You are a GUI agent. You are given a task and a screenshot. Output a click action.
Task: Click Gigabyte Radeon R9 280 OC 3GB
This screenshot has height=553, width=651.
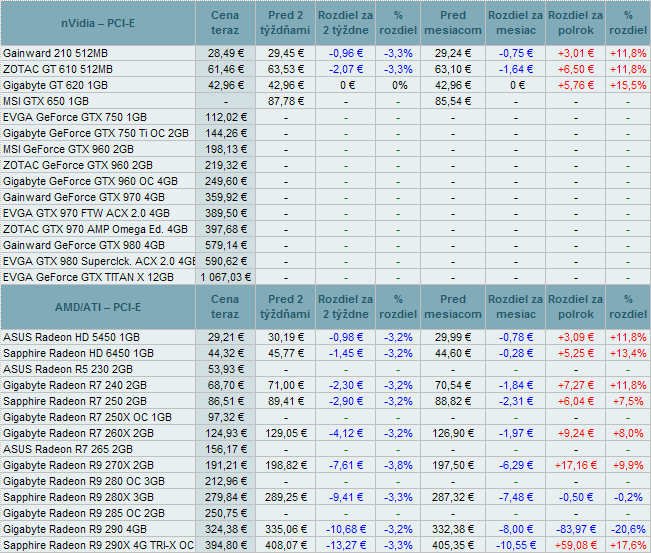(84, 481)
